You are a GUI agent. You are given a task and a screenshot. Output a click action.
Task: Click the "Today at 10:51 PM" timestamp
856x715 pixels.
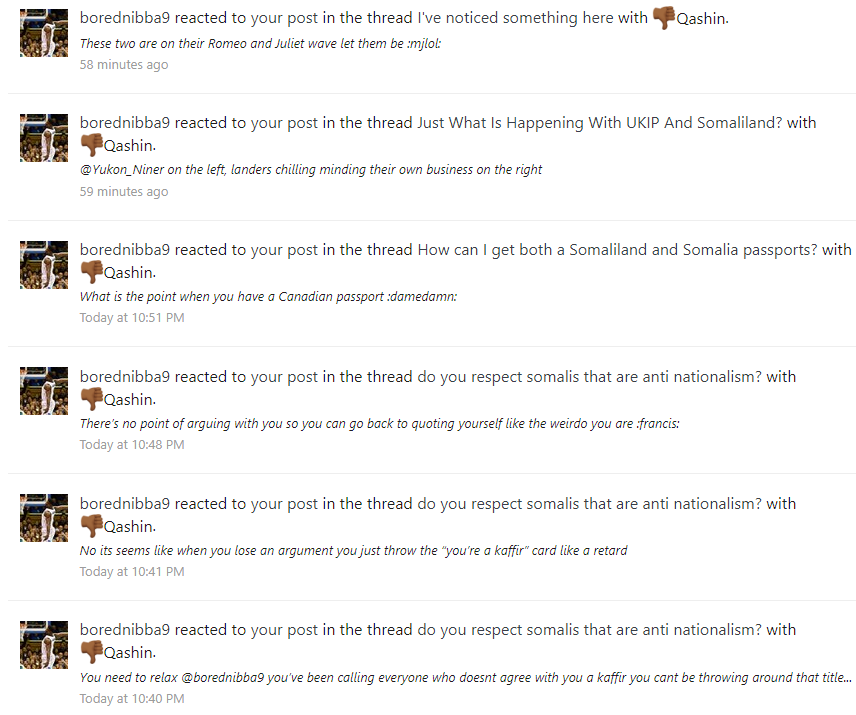coord(132,318)
